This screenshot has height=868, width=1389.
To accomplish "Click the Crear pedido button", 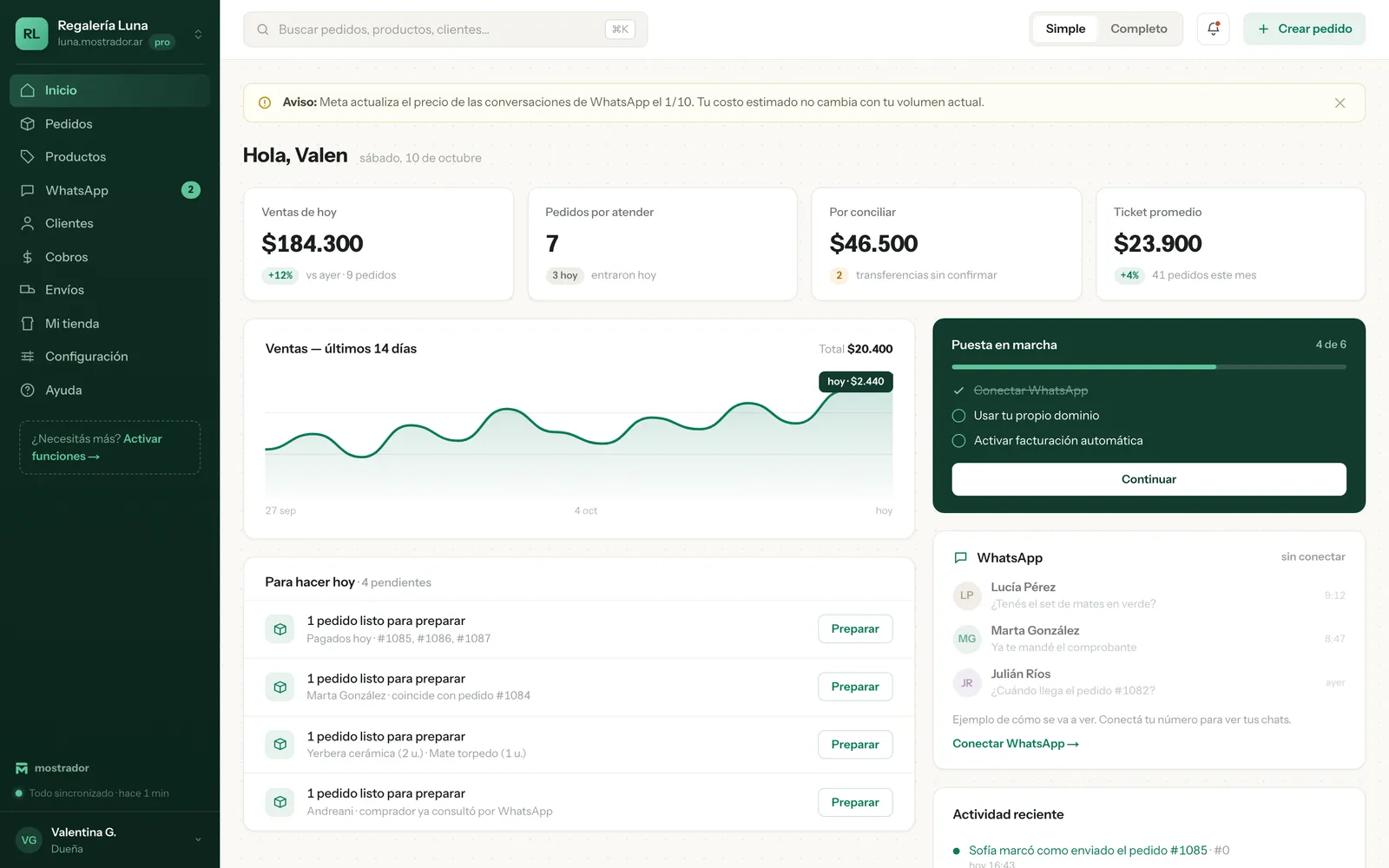I will click(x=1304, y=29).
